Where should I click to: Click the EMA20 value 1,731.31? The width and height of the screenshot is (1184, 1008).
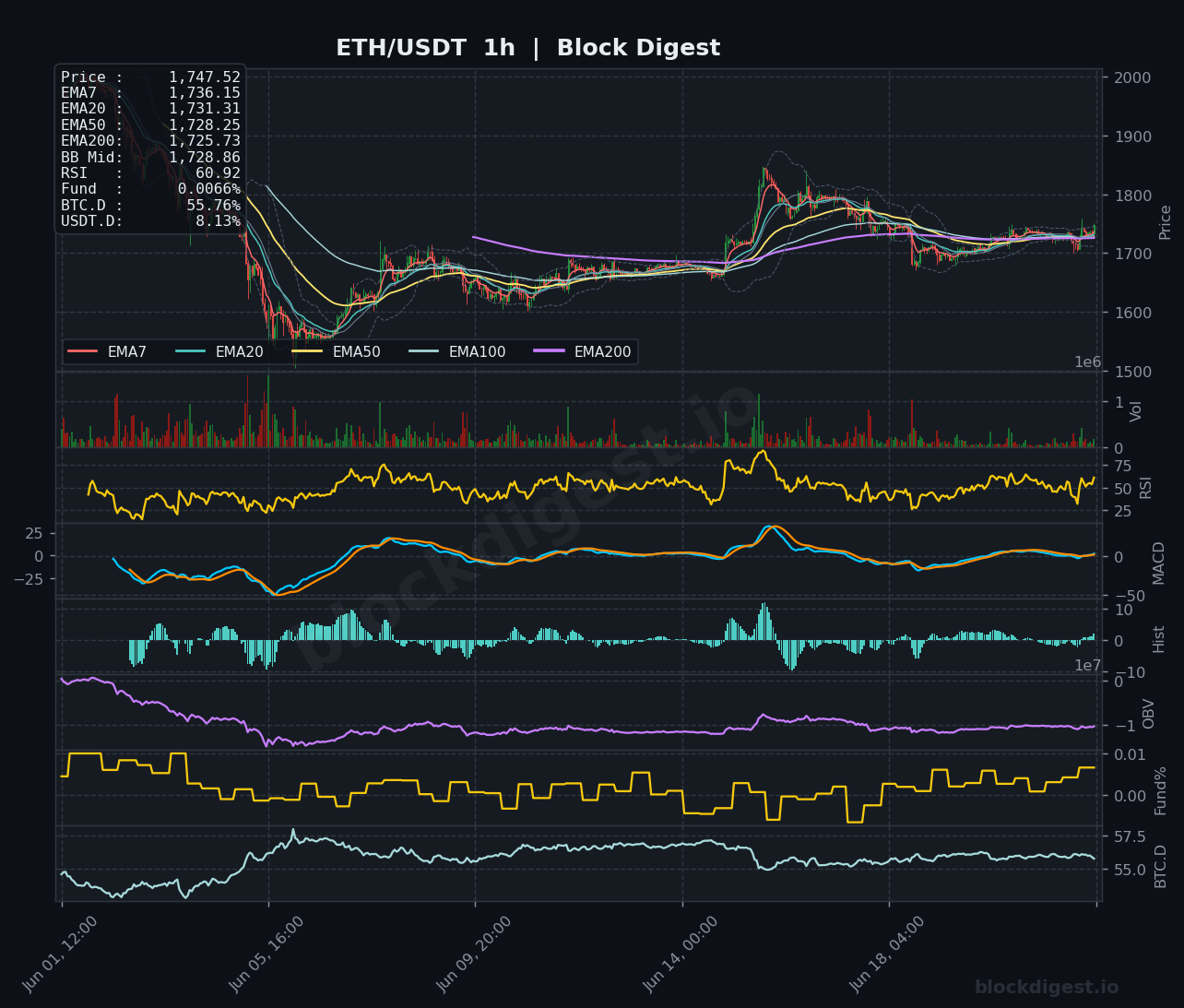(204, 109)
